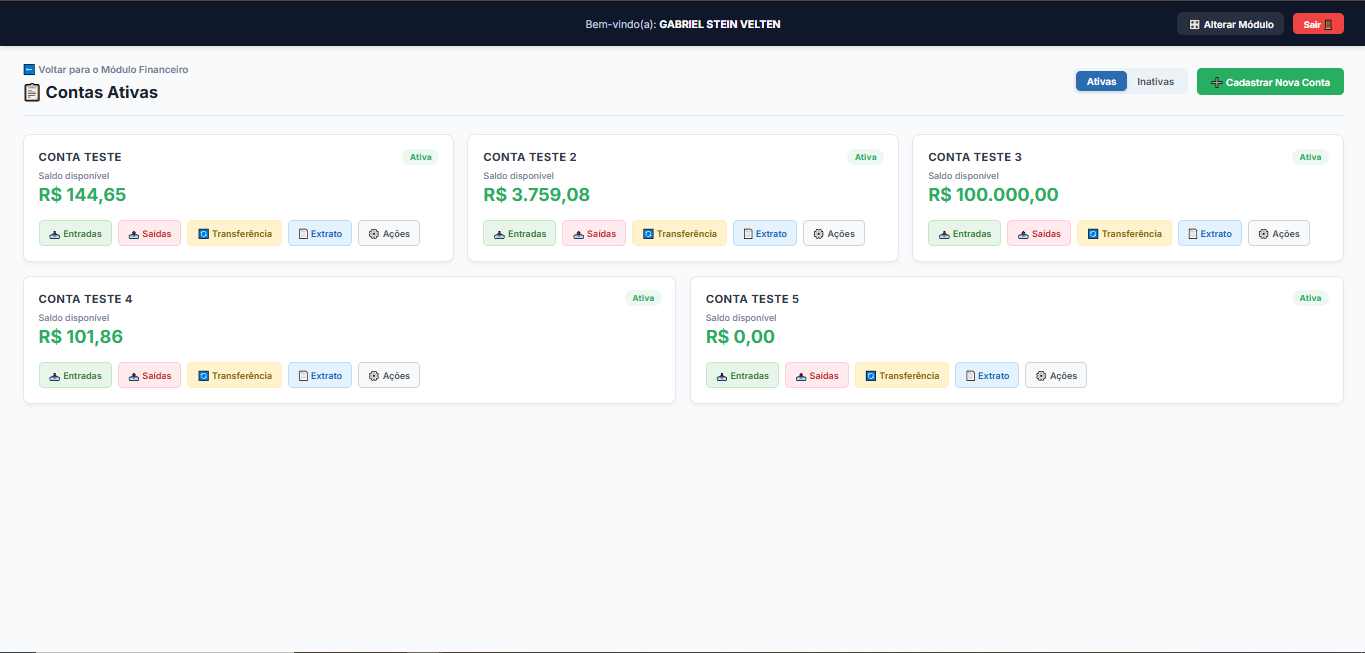The height and width of the screenshot is (653, 1365).
Task: Log out with the Sair button
Action: pos(1318,24)
